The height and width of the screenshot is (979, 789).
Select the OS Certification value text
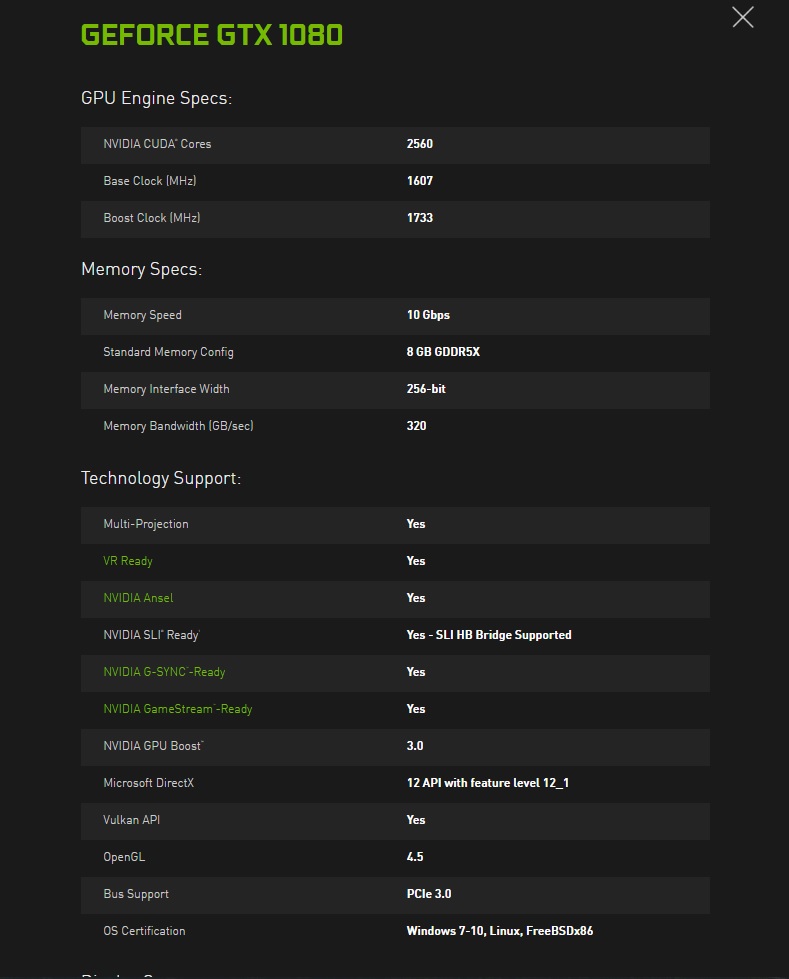coord(499,931)
